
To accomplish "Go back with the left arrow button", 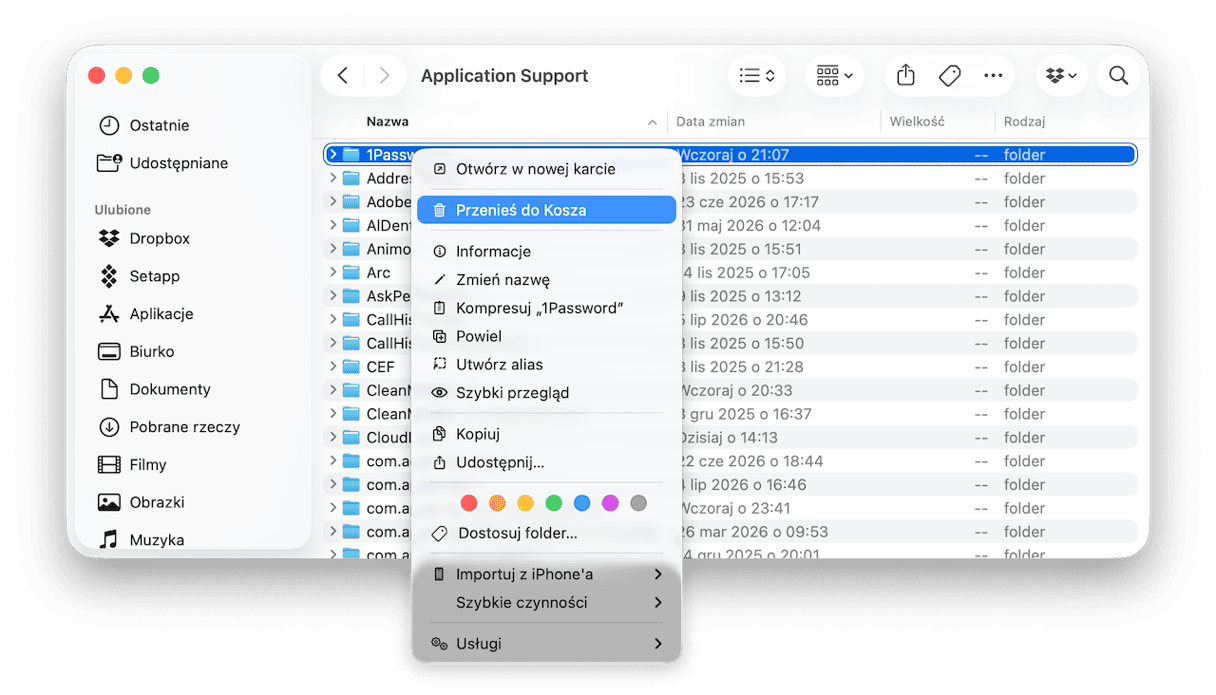I will click(x=343, y=76).
